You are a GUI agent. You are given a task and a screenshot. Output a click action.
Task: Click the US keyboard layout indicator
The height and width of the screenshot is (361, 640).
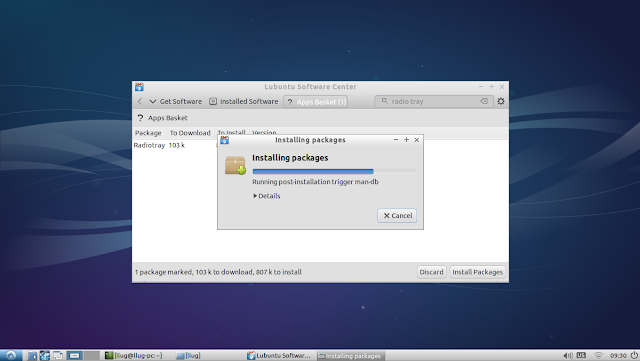(x=581, y=355)
